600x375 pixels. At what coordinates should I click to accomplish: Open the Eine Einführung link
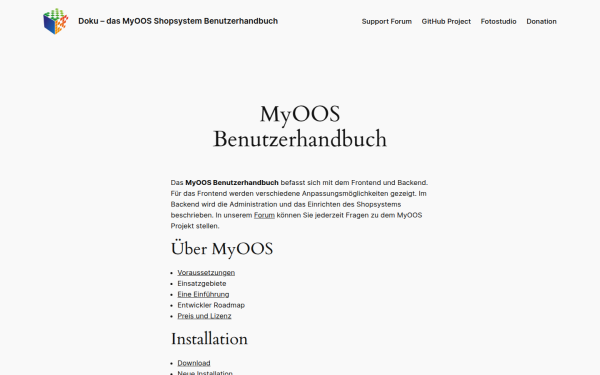(x=203, y=294)
